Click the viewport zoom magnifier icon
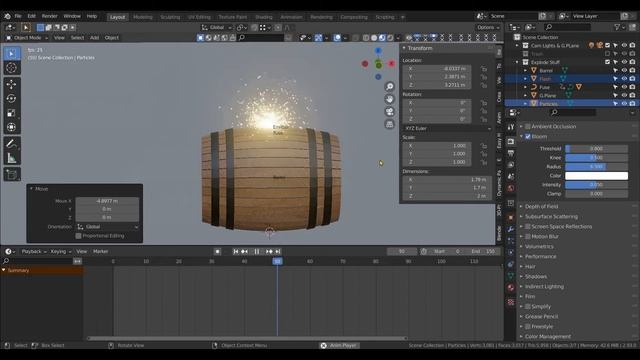This screenshot has height=360, width=640. point(390,87)
